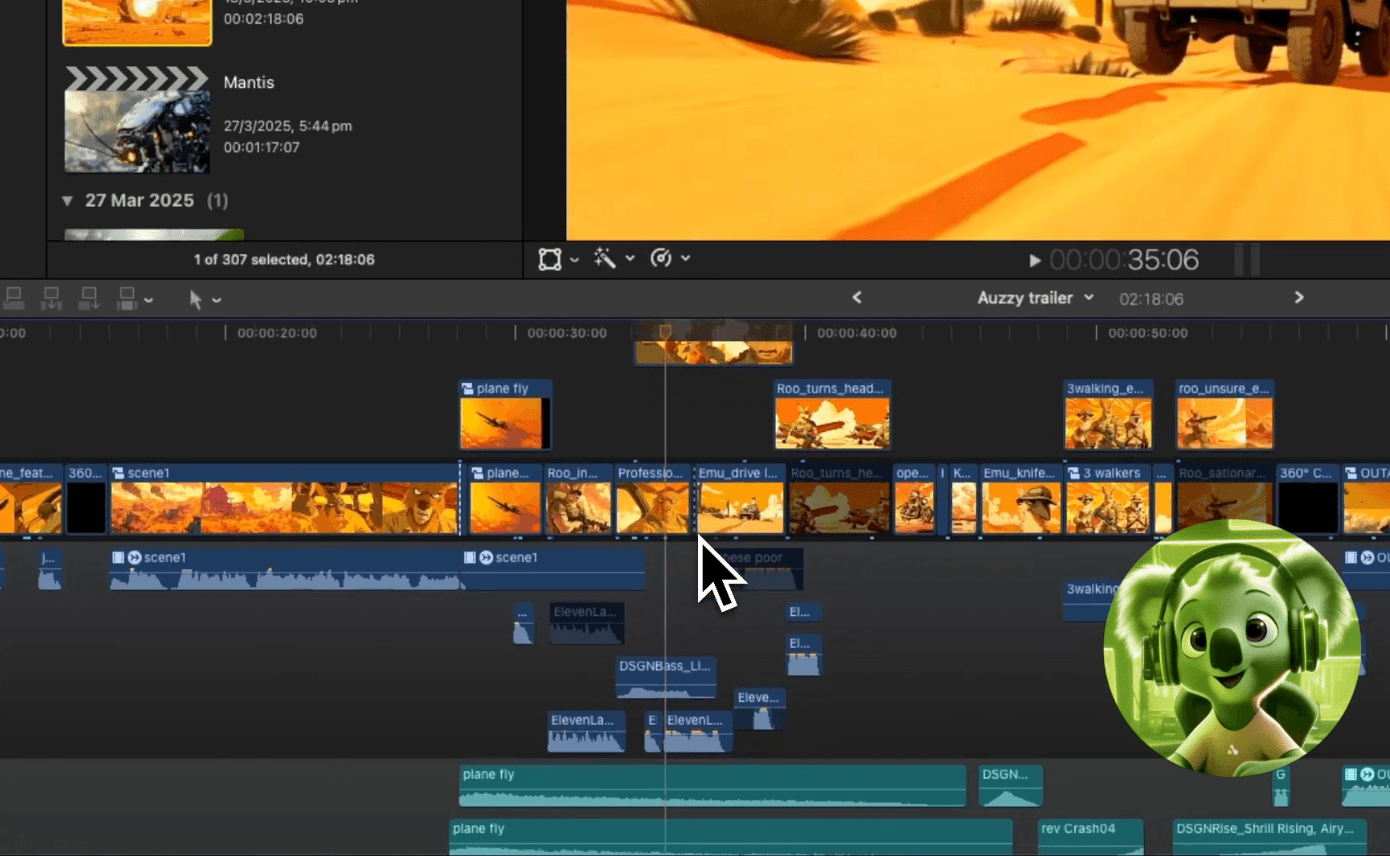Click the Connect clip toolbar icon

pos(14,297)
